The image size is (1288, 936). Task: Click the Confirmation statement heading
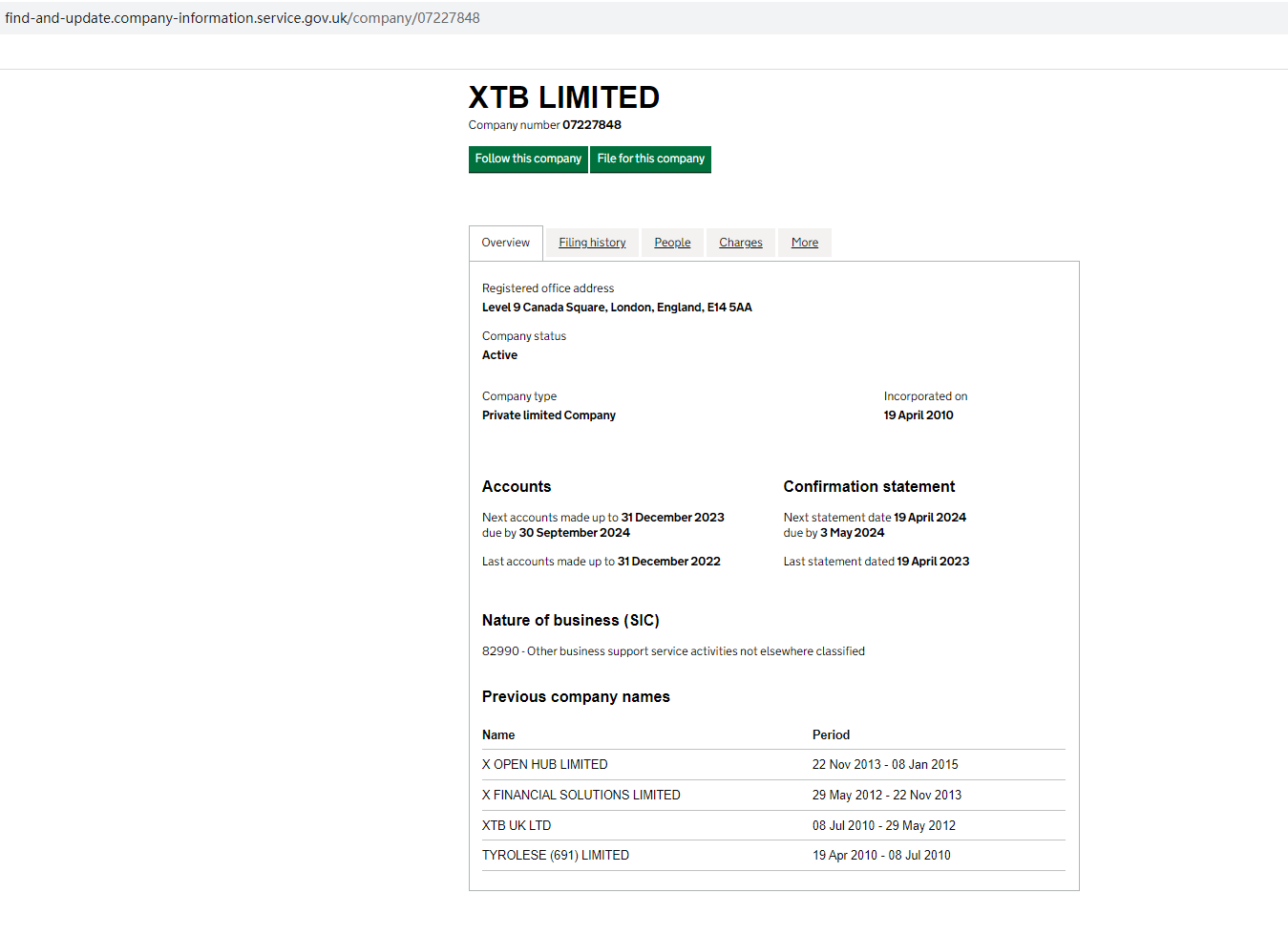click(870, 487)
